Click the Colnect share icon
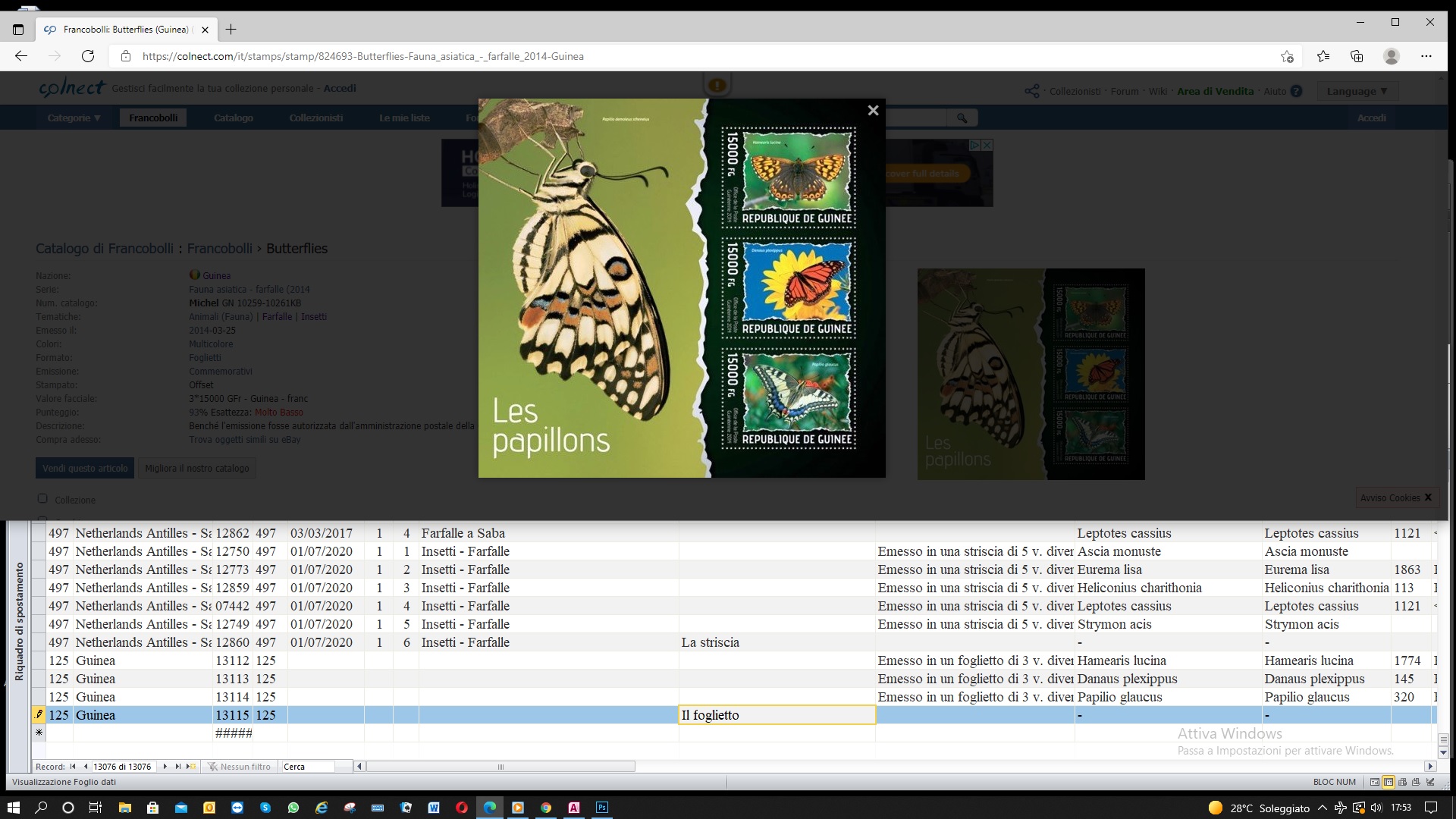The height and width of the screenshot is (819, 1456). [1032, 91]
